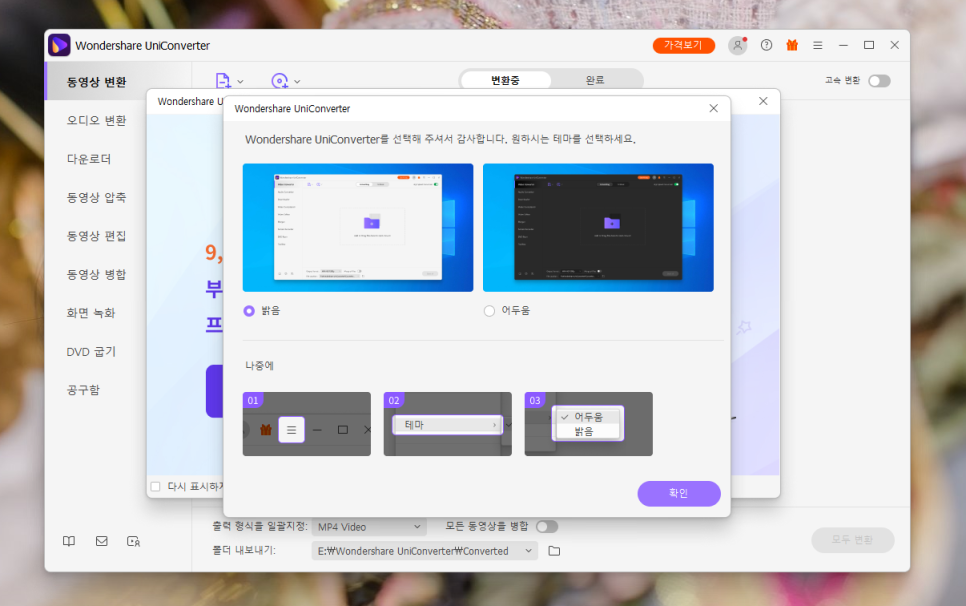Switch to the 변환중 tab
This screenshot has width=966, height=606.
pos(505,80)
